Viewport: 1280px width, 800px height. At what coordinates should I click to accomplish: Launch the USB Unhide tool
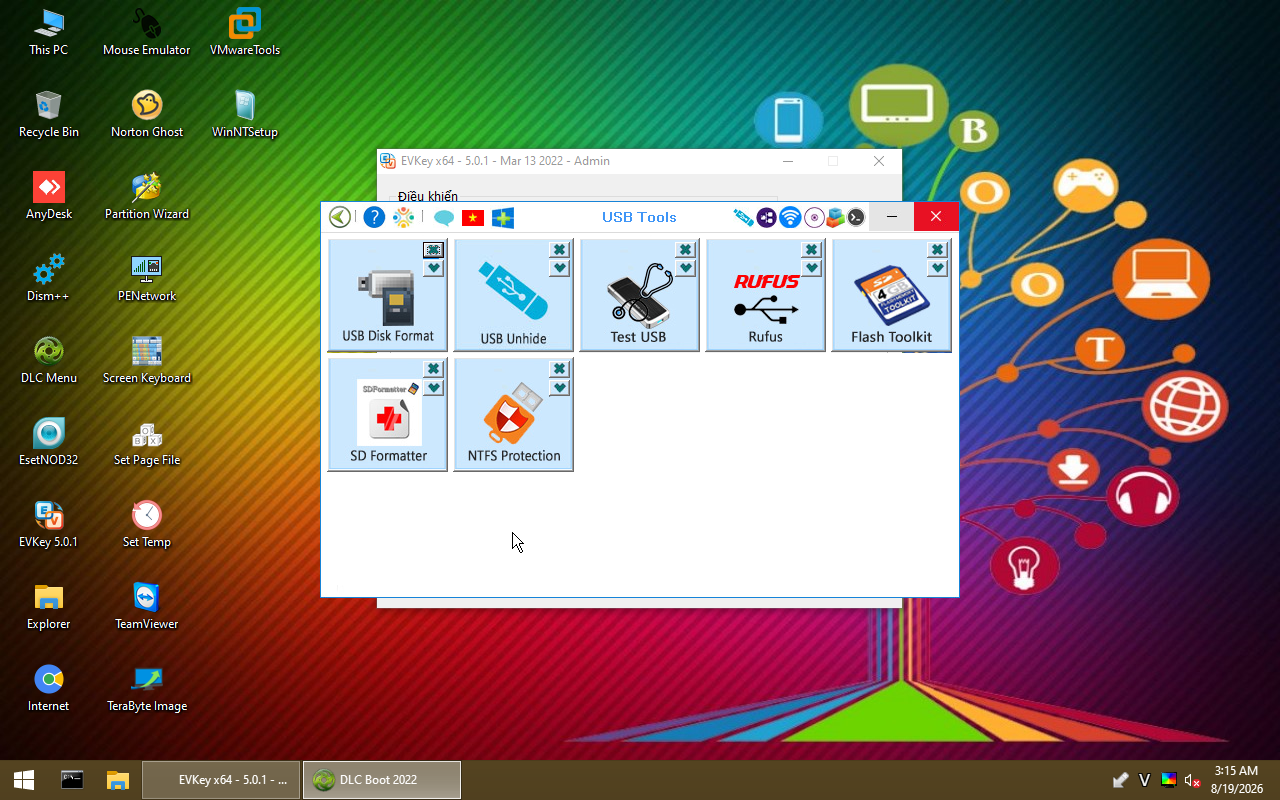point(514,295)
